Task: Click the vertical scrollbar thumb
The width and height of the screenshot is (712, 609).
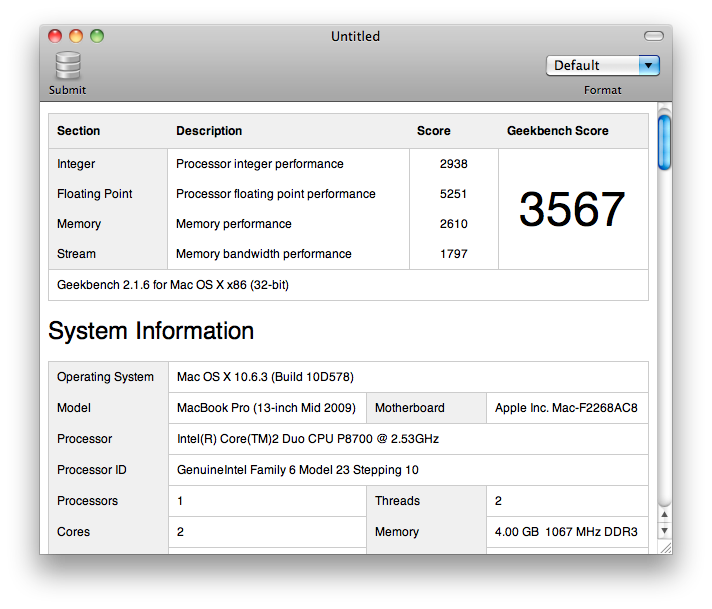Action: pyautogui.click(x=664, y=142)
